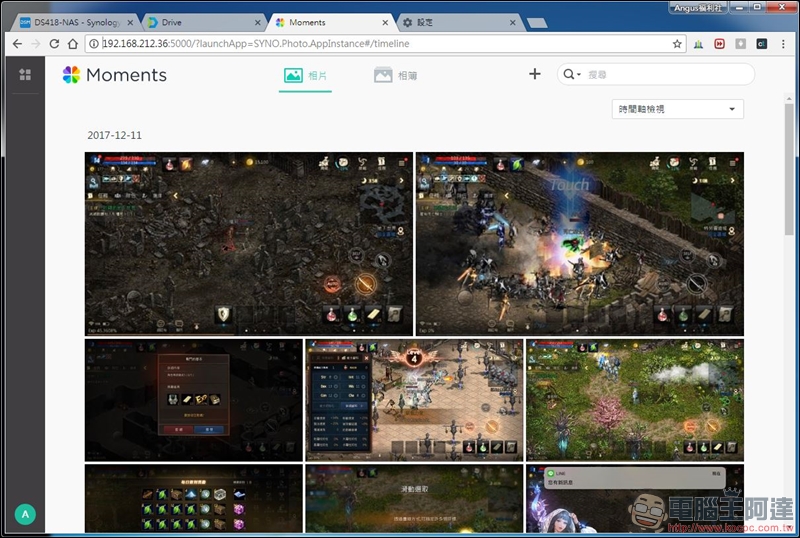Click the address bar URL
Viewport: 800px width, 538px height.
(x=256, y=44)
